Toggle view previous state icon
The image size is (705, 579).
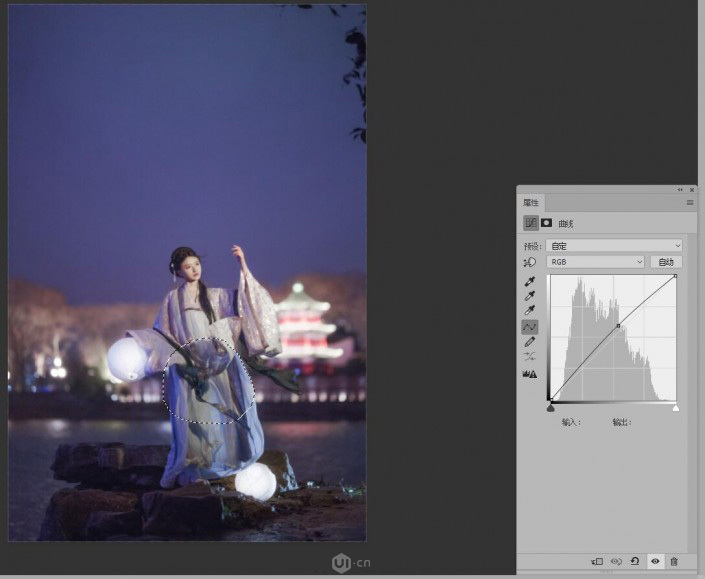click(x=616, y=562)
